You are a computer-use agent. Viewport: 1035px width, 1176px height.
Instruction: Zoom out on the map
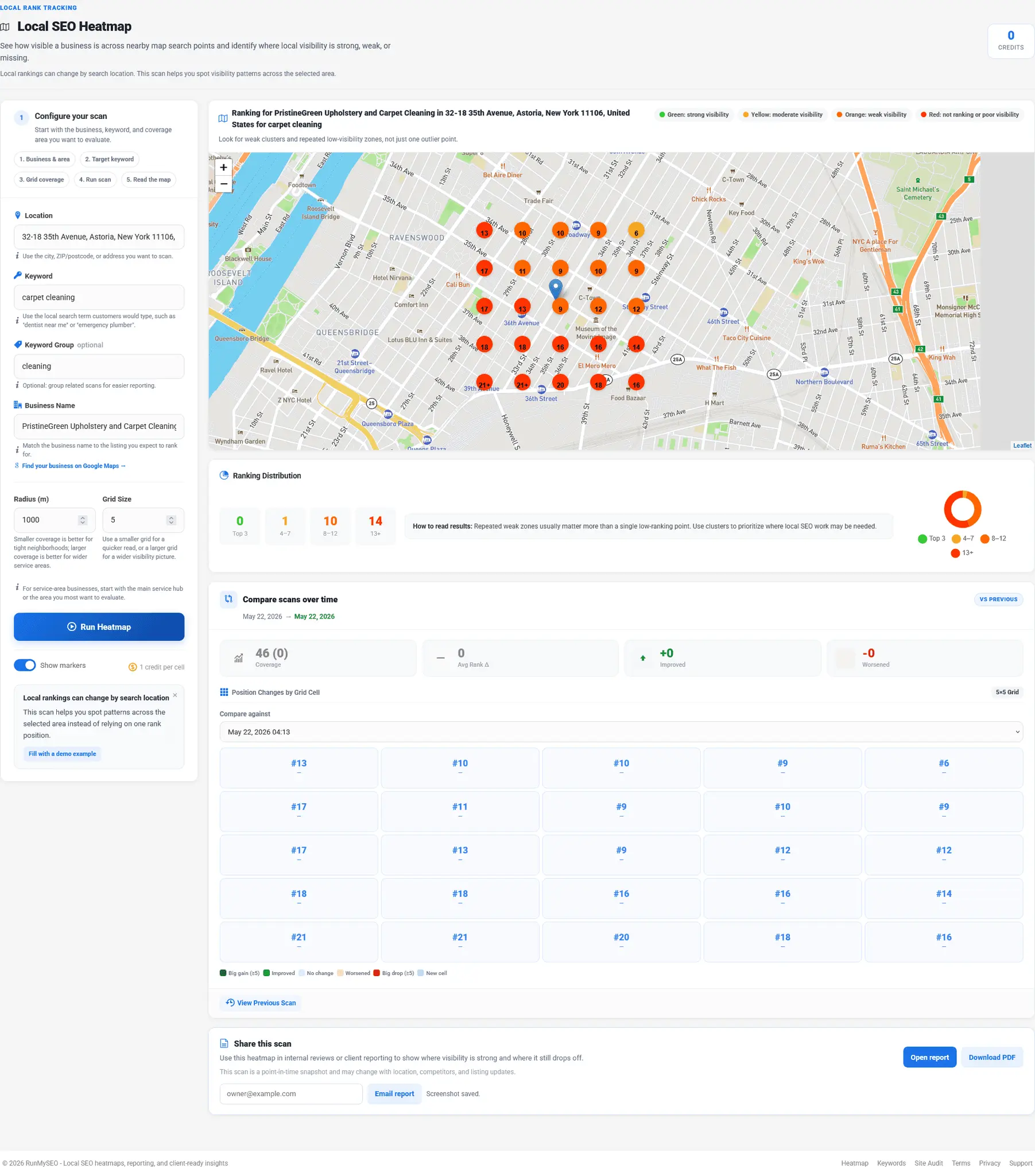pos(223,184)
